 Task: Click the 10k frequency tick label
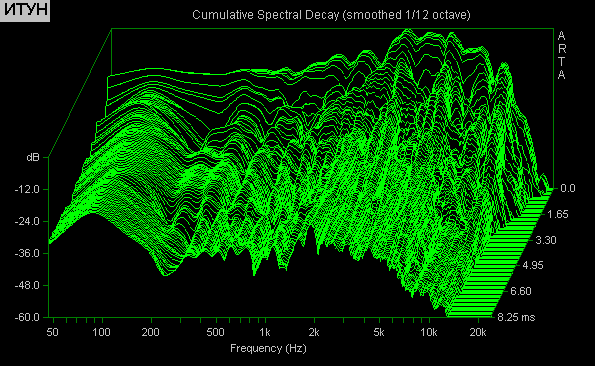tap(428, 332)
